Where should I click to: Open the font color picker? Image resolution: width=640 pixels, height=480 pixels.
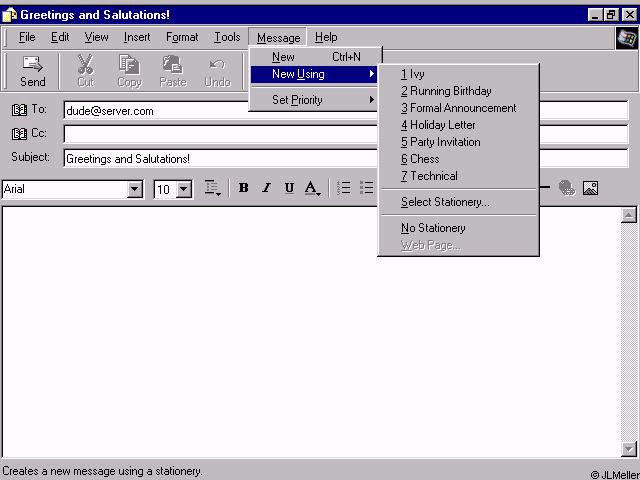pyautogui.click(x=313, y=188)
